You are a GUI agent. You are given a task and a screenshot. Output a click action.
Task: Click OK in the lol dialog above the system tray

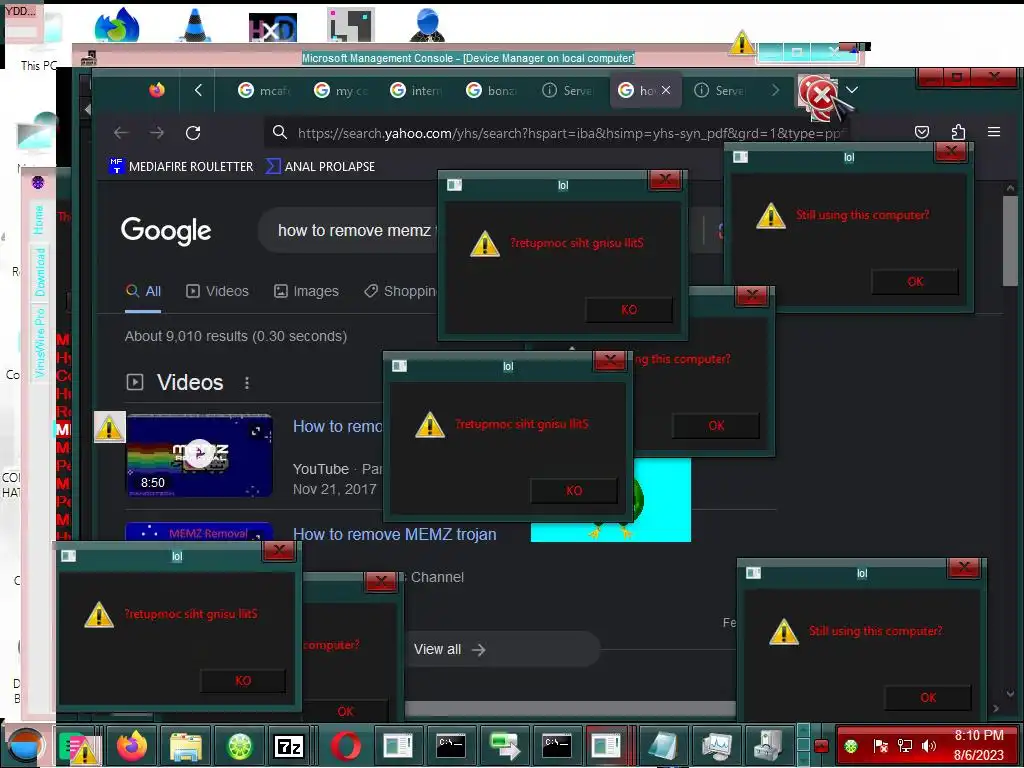tap(928, 697)
